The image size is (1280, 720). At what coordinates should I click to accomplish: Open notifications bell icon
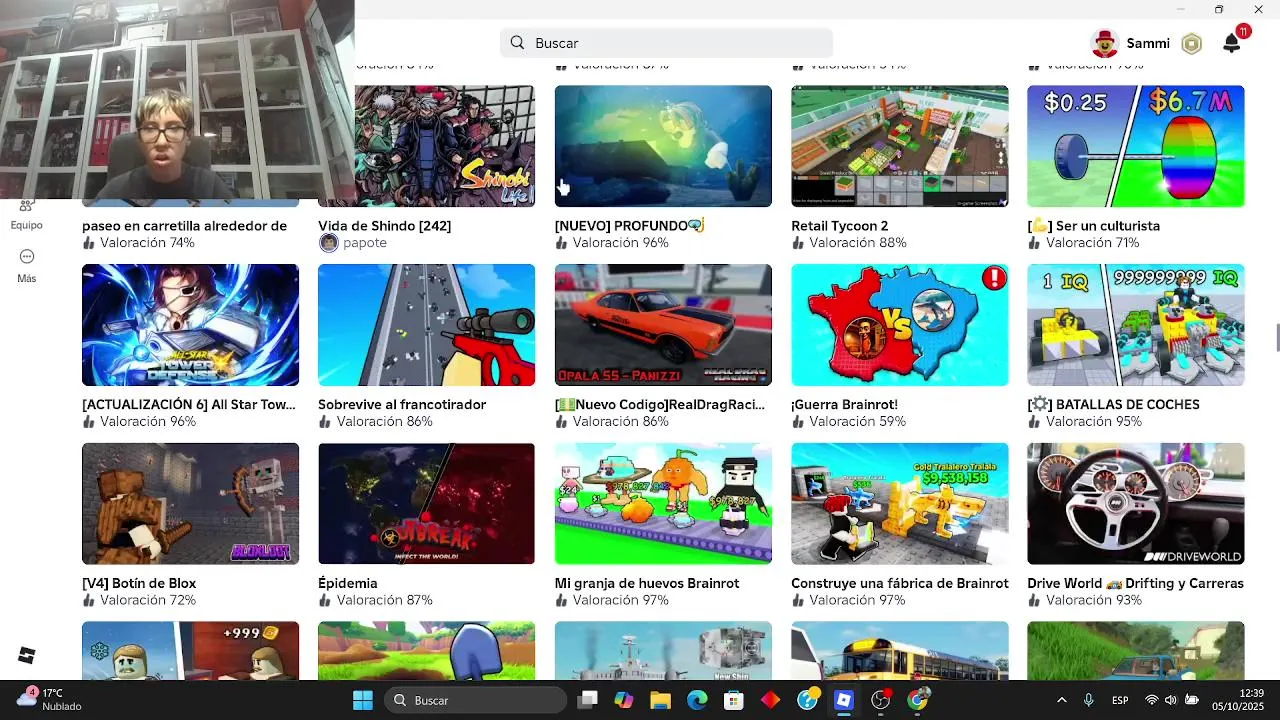pyautogui.click(x=1232, y=43)
